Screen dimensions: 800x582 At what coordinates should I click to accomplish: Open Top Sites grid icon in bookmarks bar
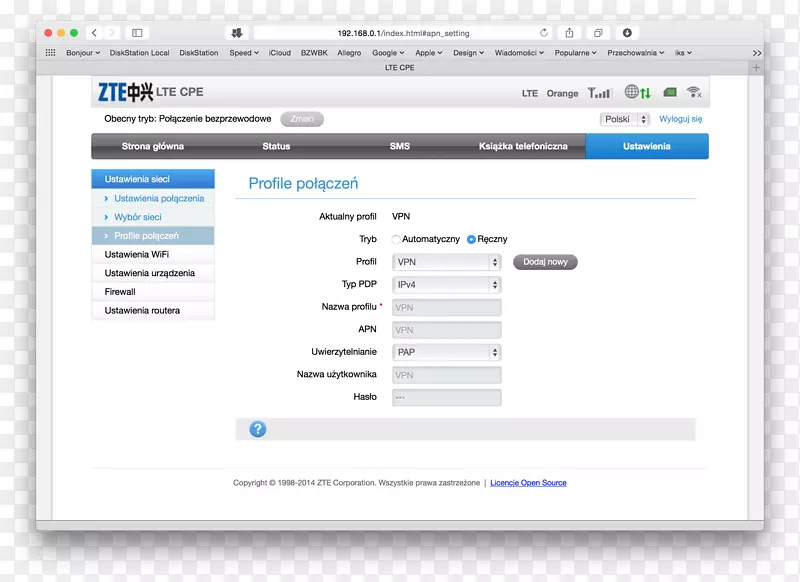point(51,53)
